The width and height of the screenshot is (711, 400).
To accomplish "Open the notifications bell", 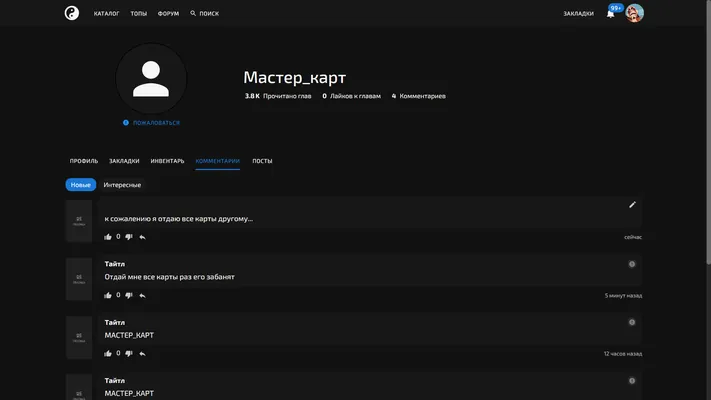I will click(x=610, y=14).
